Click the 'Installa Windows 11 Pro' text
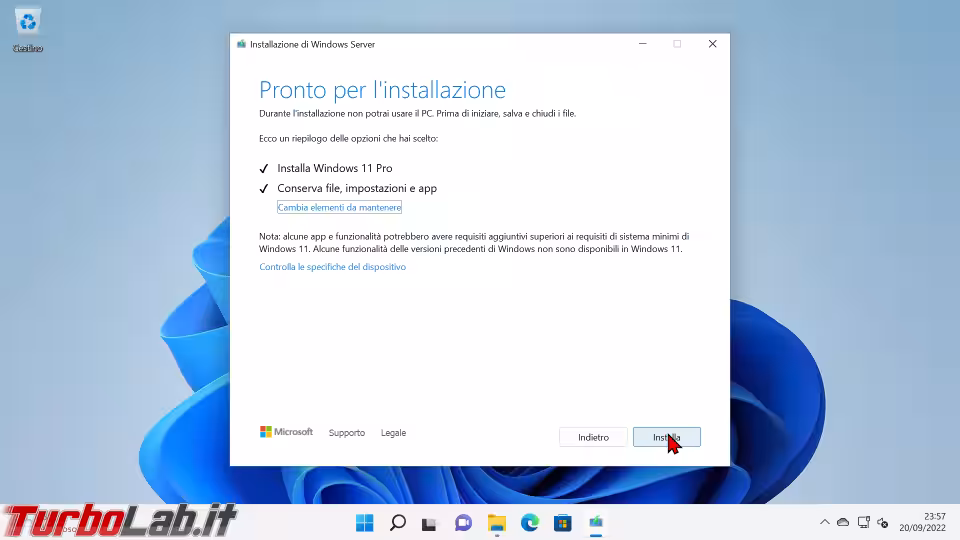960x540 pixels. click(x=335, y=168)
